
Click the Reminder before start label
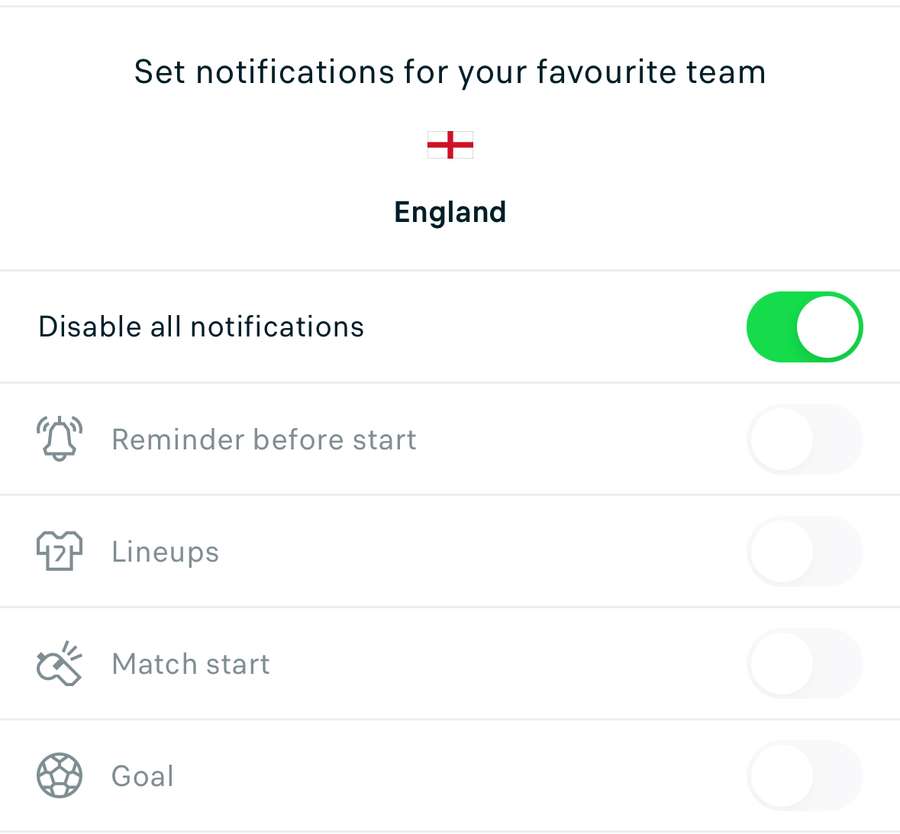(x=264, y=440)
